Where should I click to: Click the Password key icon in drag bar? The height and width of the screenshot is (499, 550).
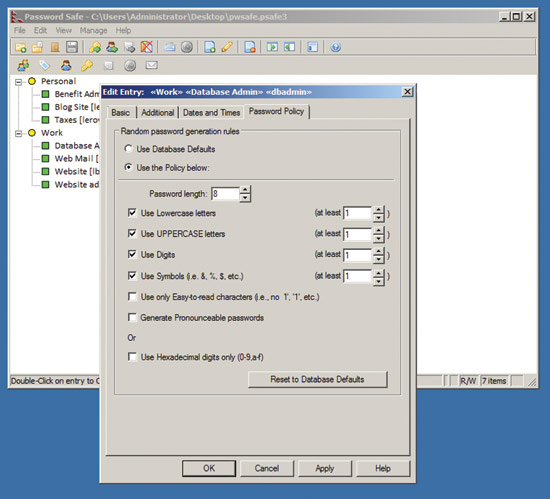87,65
